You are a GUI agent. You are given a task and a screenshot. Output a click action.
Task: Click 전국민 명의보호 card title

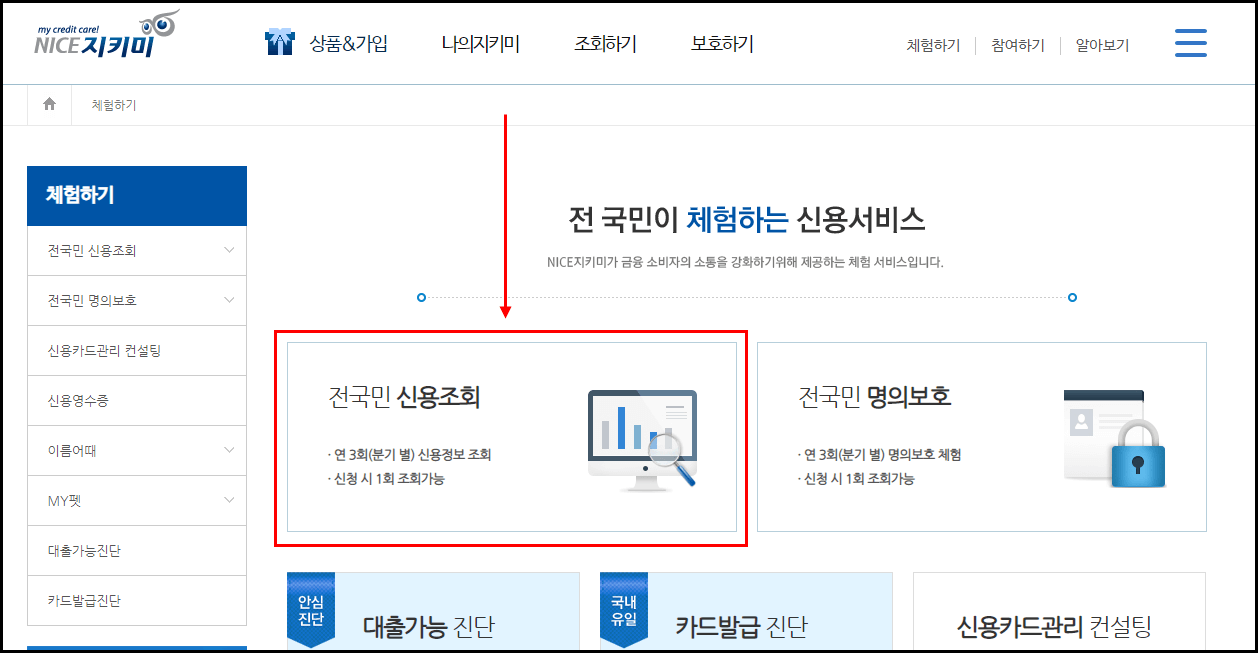tap(874, 397)
